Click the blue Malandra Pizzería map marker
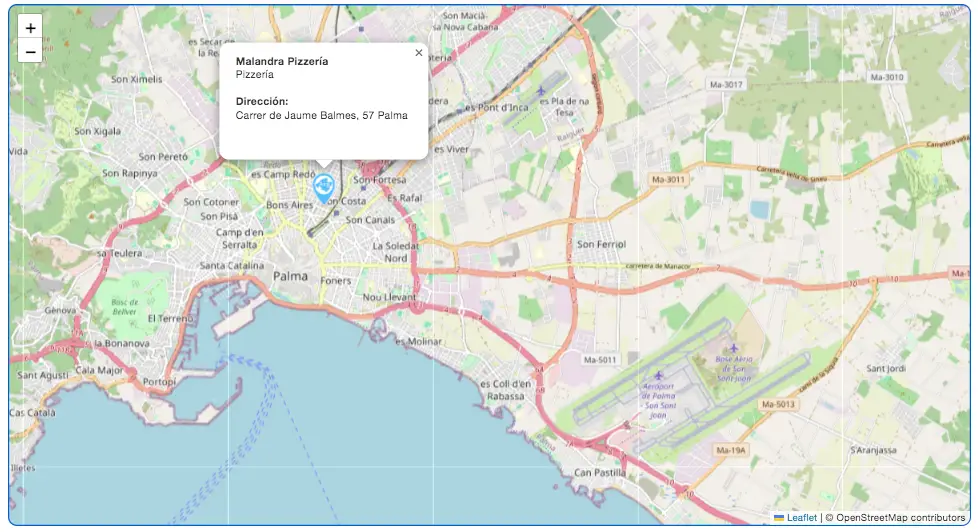This screenshot has width=978, height=532. click(323, 188)
